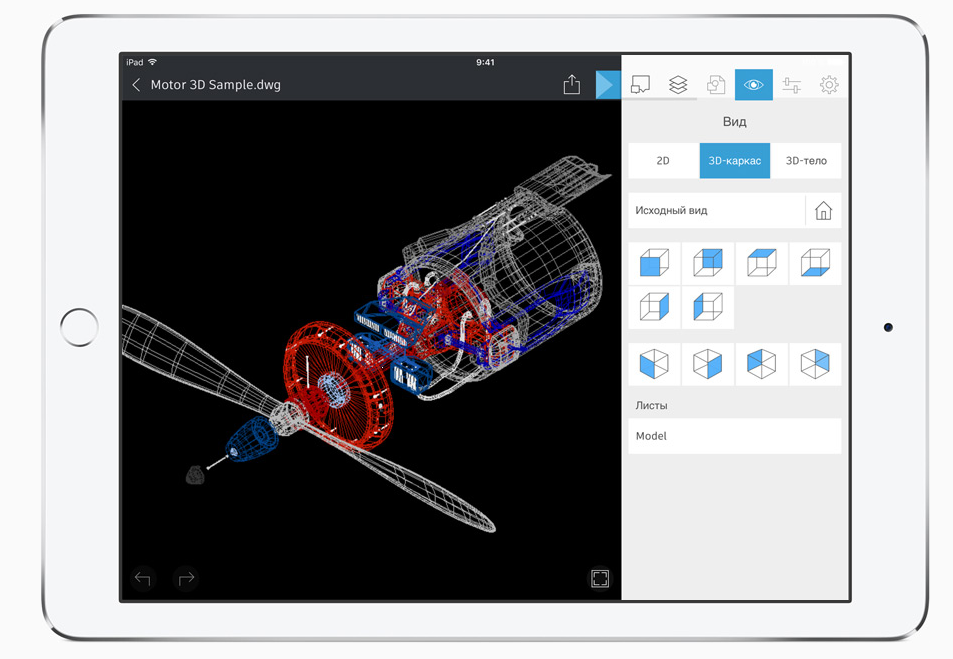953x659 pixels.
Task: Select isometric view with upper-left faces blue
Action: pos(762,364)
